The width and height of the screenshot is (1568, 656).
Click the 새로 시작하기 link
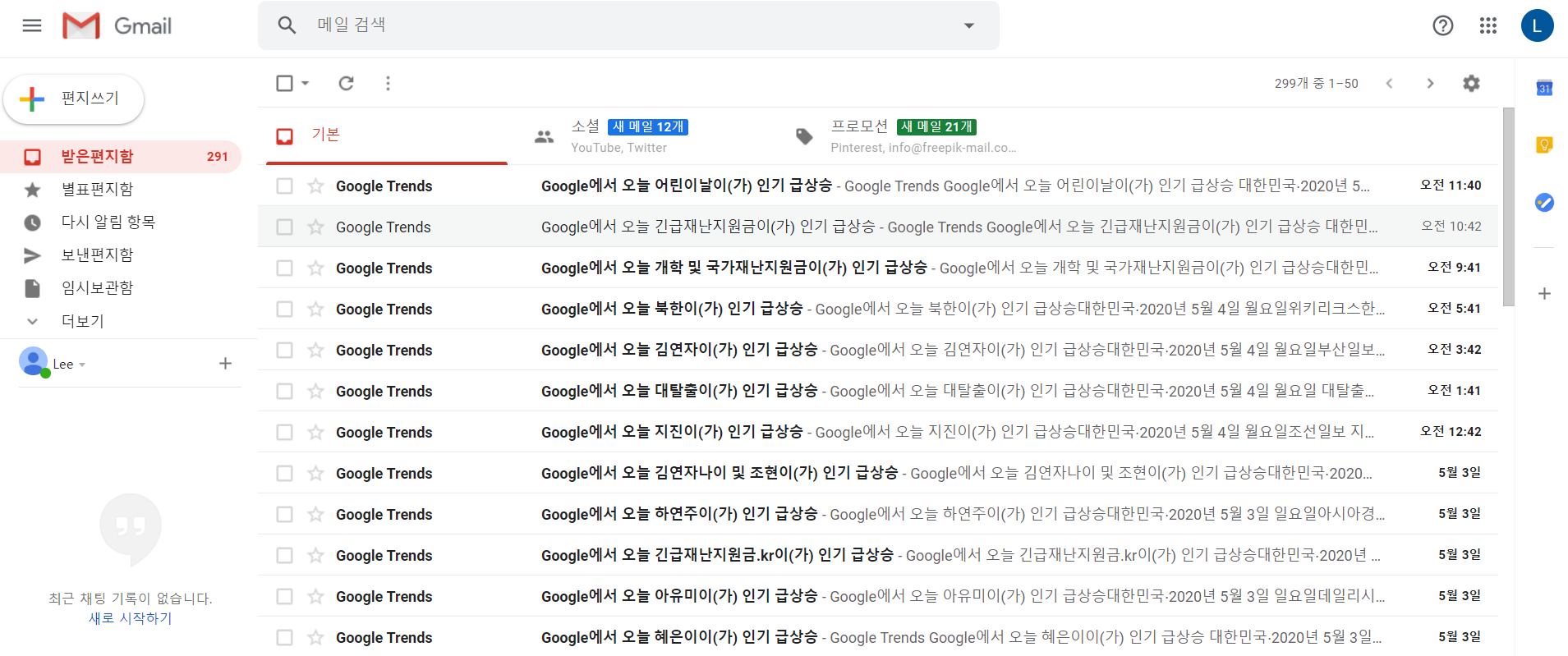pos(131,618)
